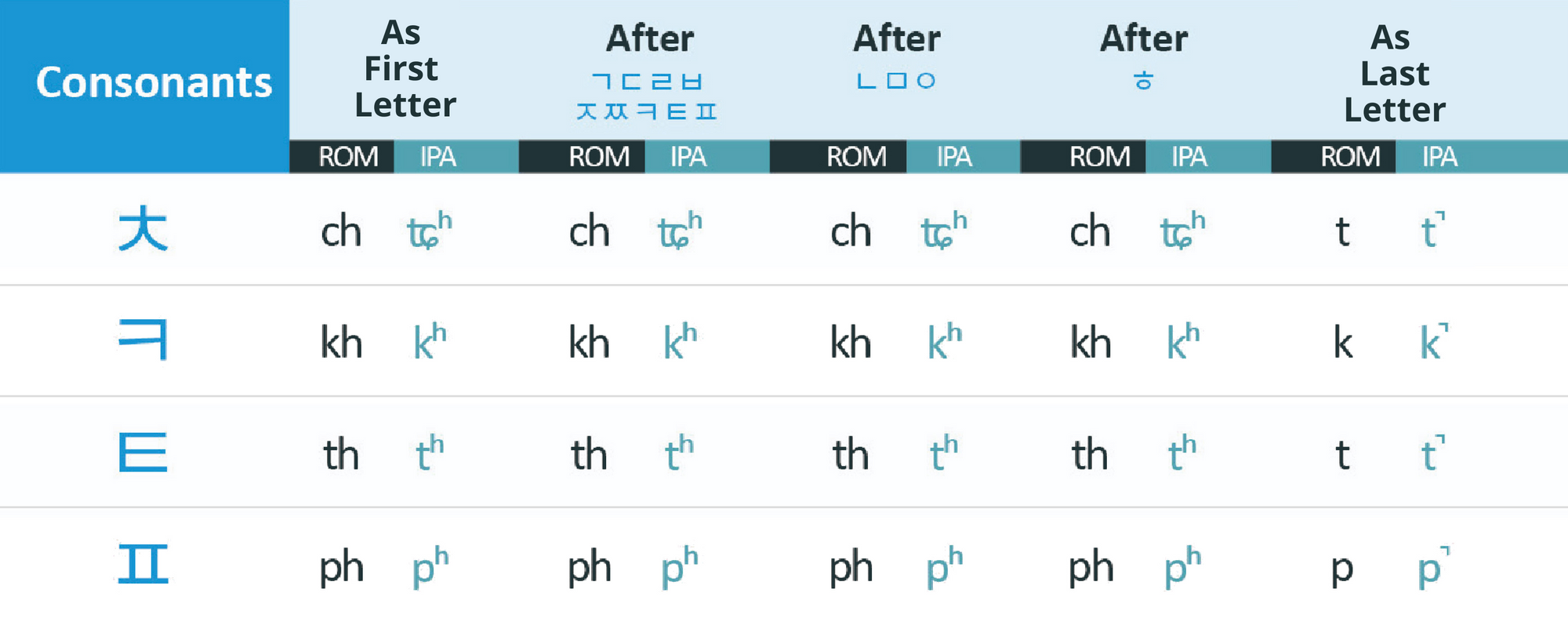Select the ㅌ consonant row symbol
The image size is (1568, 629).
click(143, 452)
